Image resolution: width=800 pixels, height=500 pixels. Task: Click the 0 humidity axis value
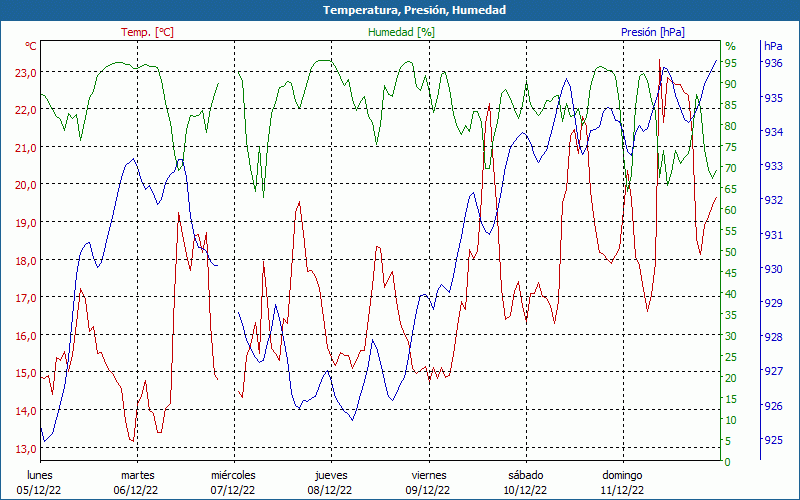(728, 462)
